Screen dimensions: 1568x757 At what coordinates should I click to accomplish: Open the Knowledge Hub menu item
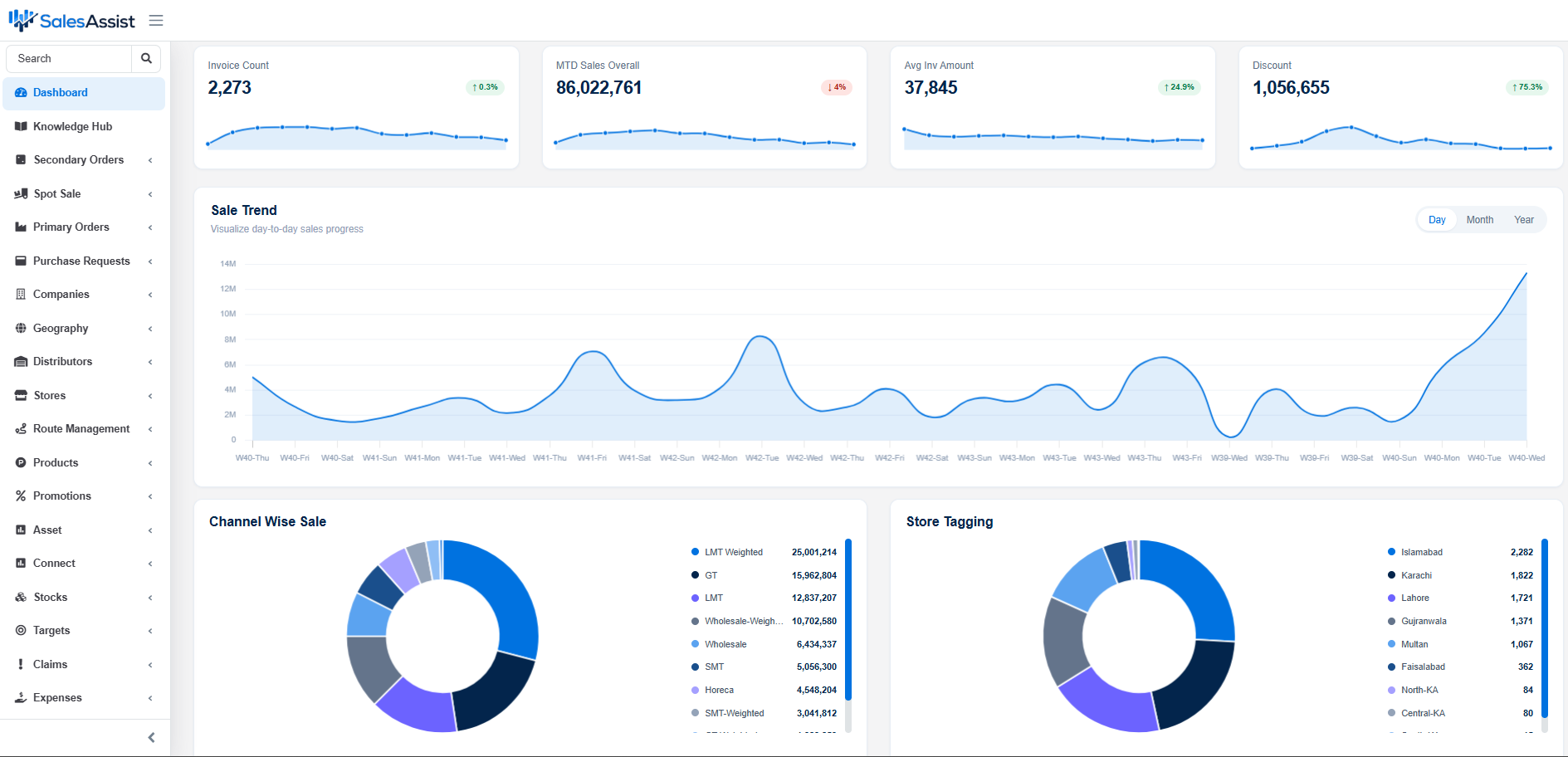tap(84, 126)
